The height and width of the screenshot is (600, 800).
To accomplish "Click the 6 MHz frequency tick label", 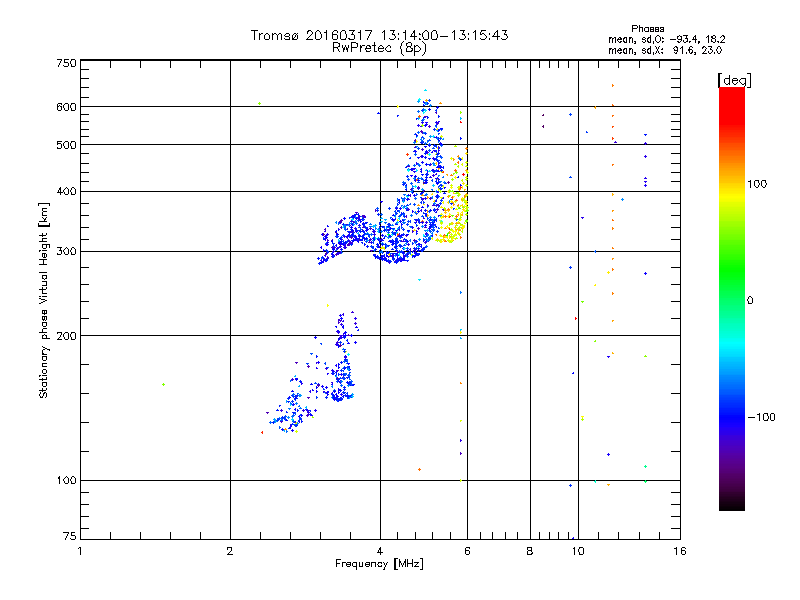I will pos(467,551).
